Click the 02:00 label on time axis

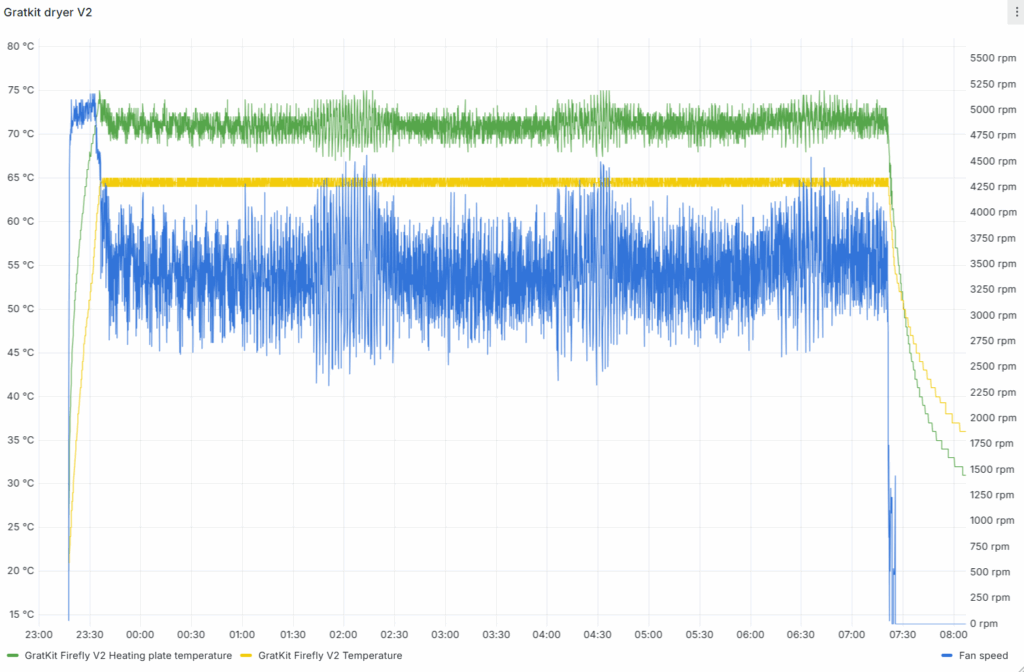tap(343, 635)
